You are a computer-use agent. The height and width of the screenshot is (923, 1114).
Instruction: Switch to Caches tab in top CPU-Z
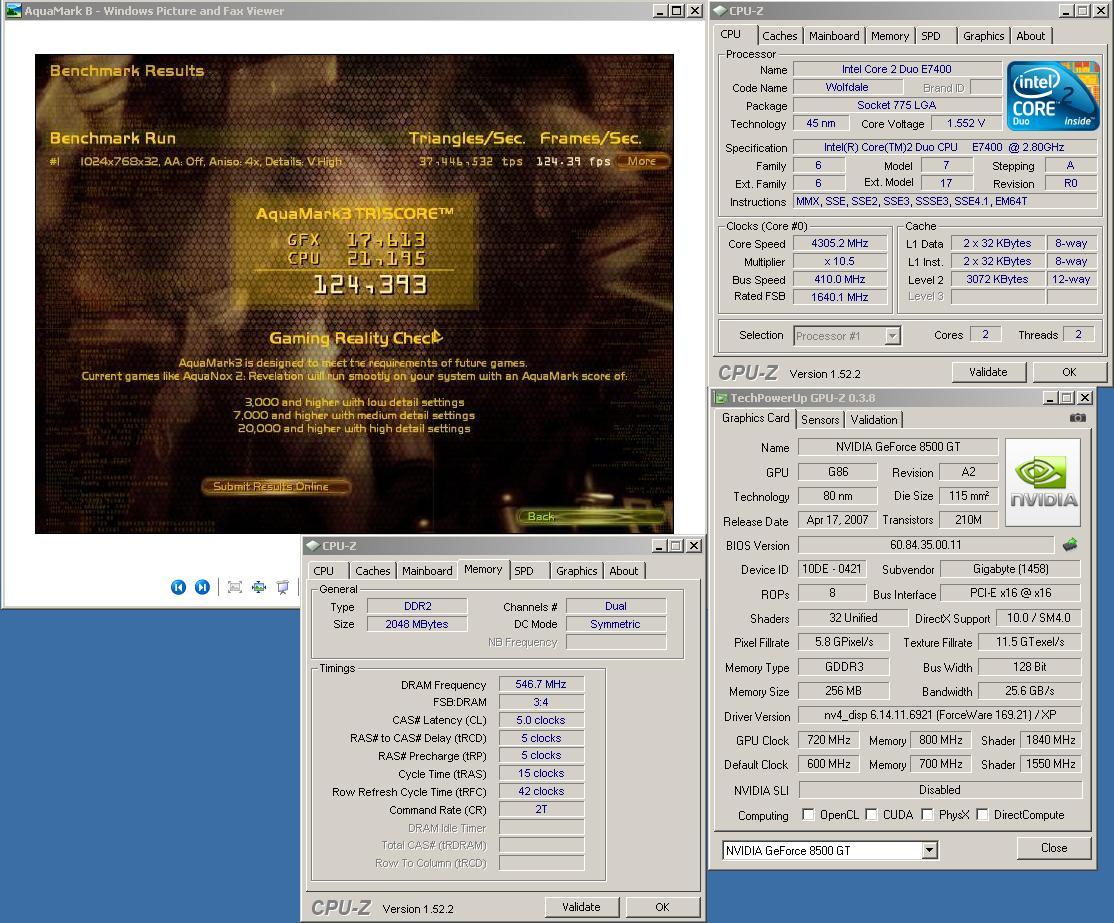(x=779, y=36)
